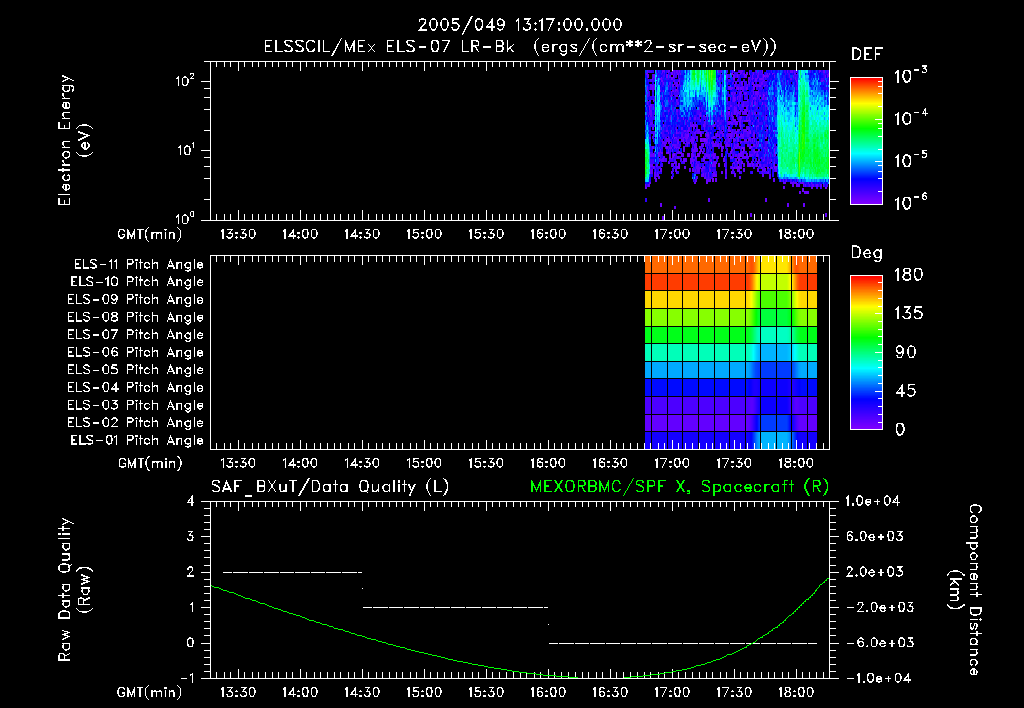The image size is (1024, 708).
Task: Click the 'ELS-11 Pitch Angle' row label
Action: (138, 265)
